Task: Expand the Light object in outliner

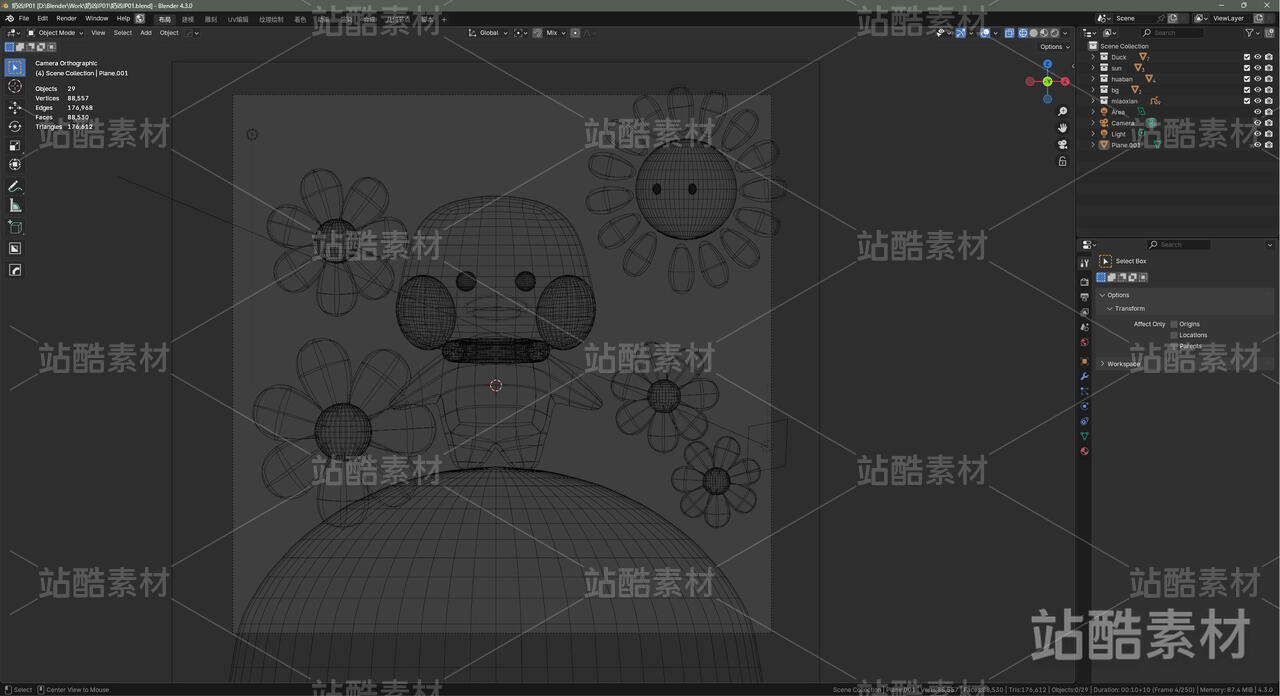Action: click(x=1093, y=134)
